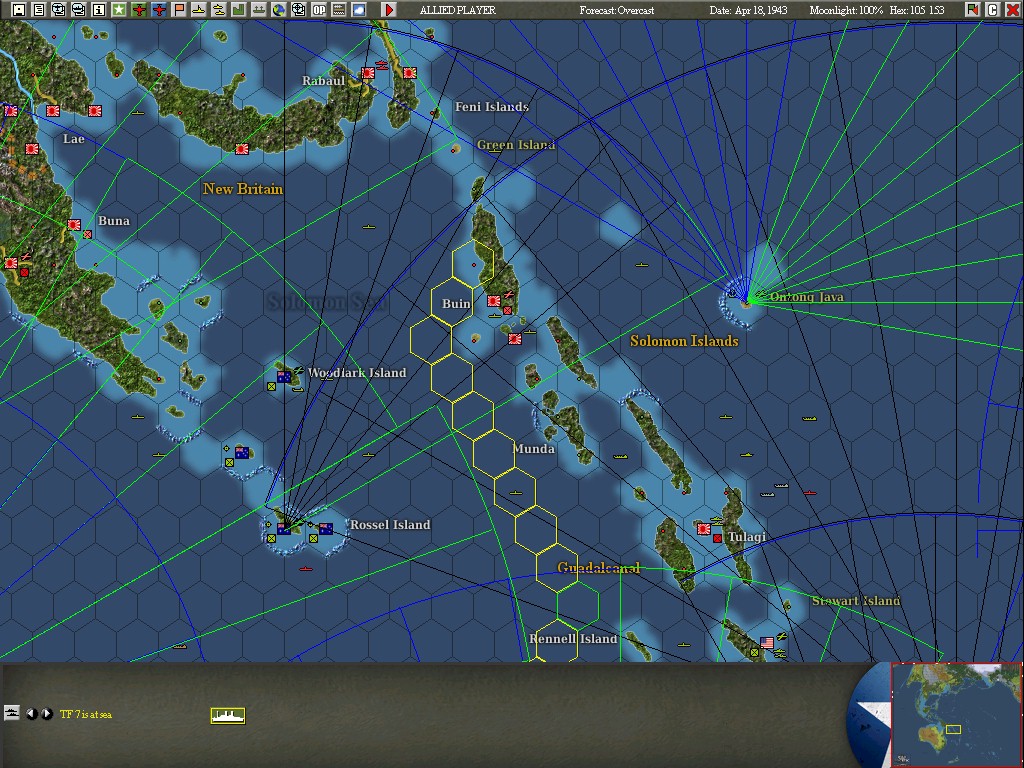
Task: Click the green factory industry icon
Action: pyautogui.click(x=238, y=9)
